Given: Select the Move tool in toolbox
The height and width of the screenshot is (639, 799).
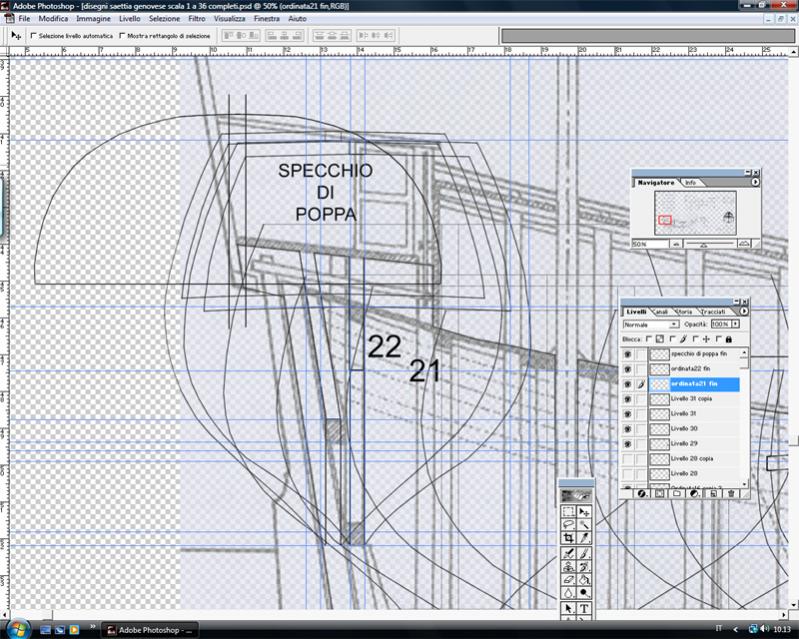Looking at the screenshot, I should (x=584, y=511).
